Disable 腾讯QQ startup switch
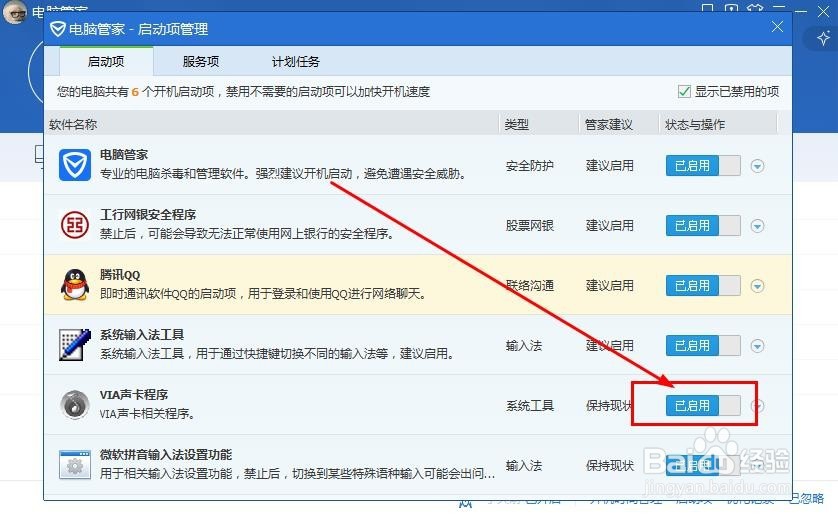 (x=703, y=286)
